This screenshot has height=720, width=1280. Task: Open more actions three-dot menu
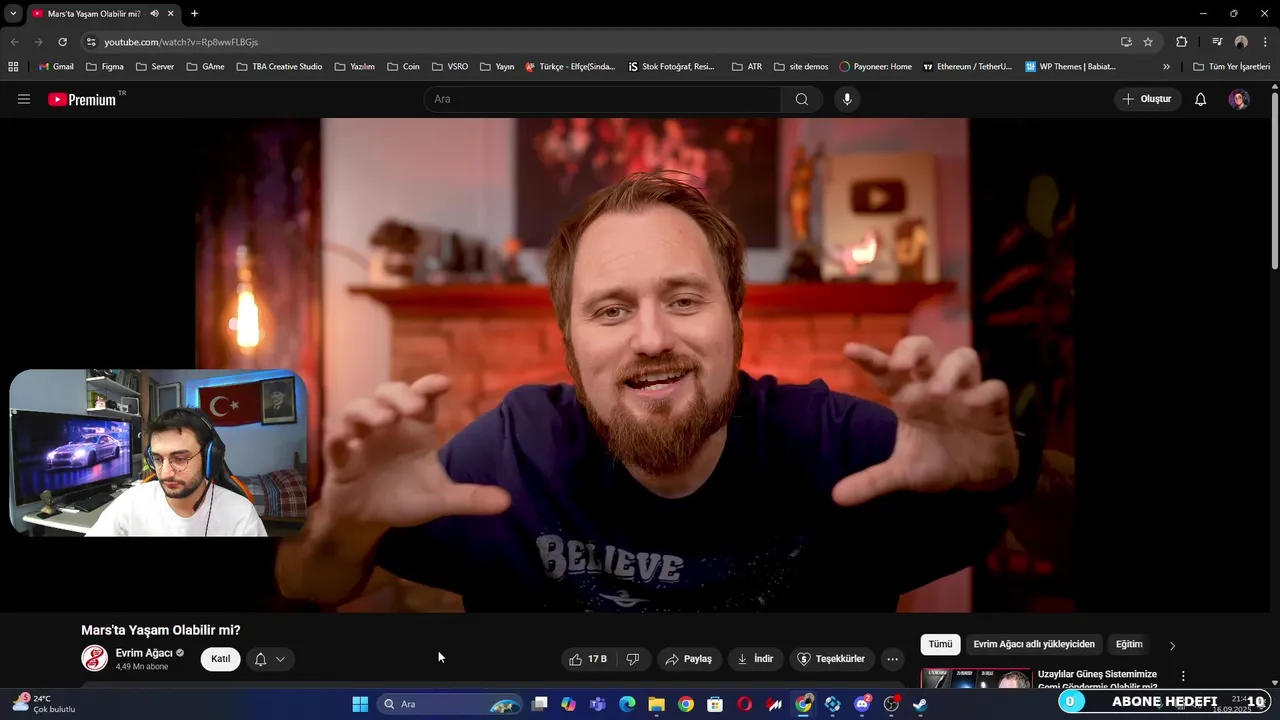click(x=892, y=659)
